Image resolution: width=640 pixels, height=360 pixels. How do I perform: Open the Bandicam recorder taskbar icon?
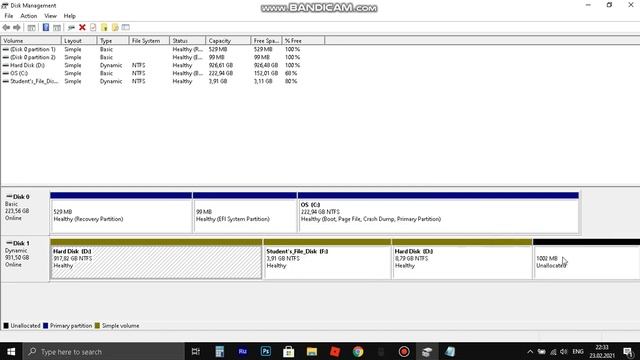click(404, 351)
